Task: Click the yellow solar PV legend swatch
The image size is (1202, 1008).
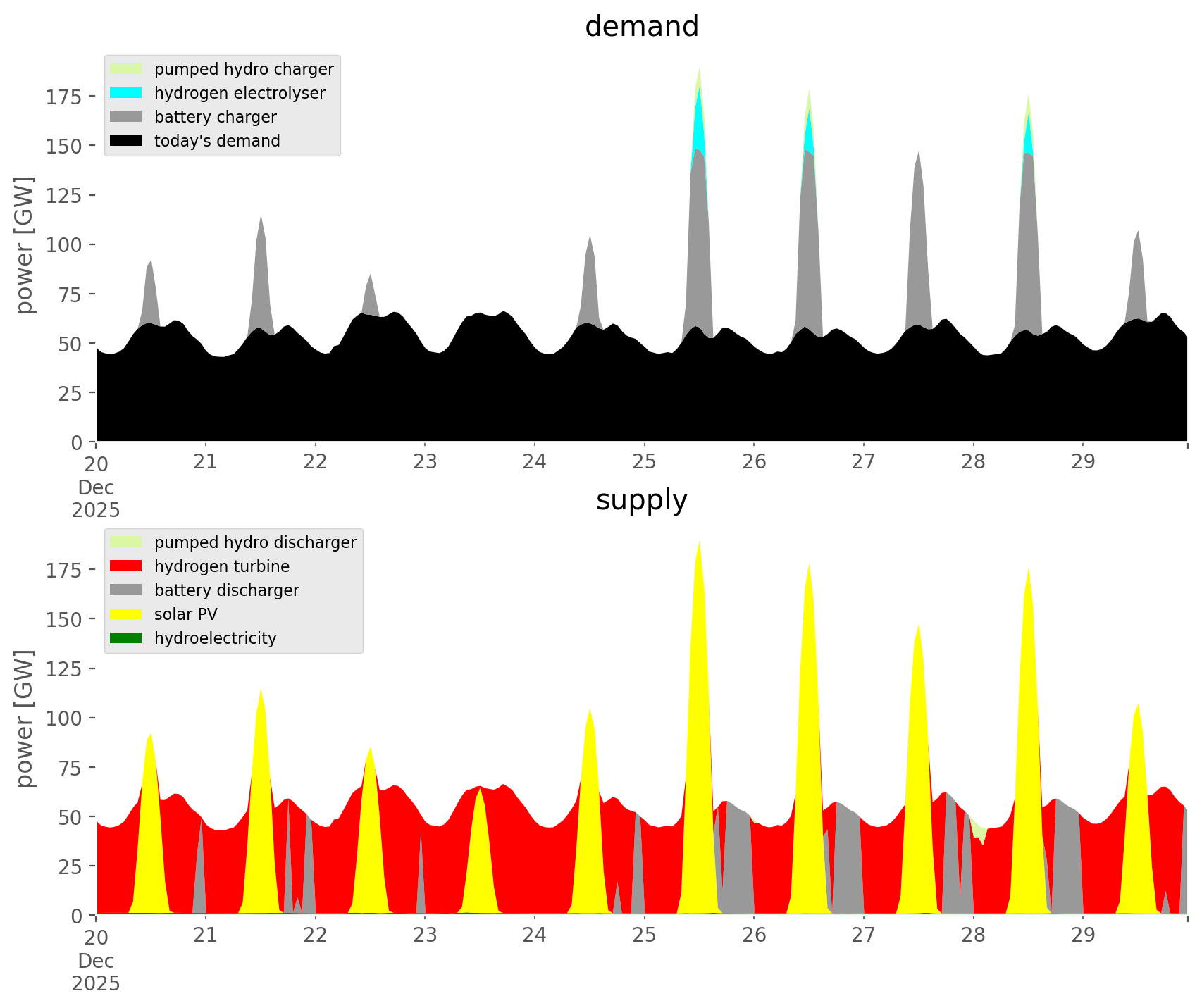Action: pyautogui.click(x=126, y=614)
